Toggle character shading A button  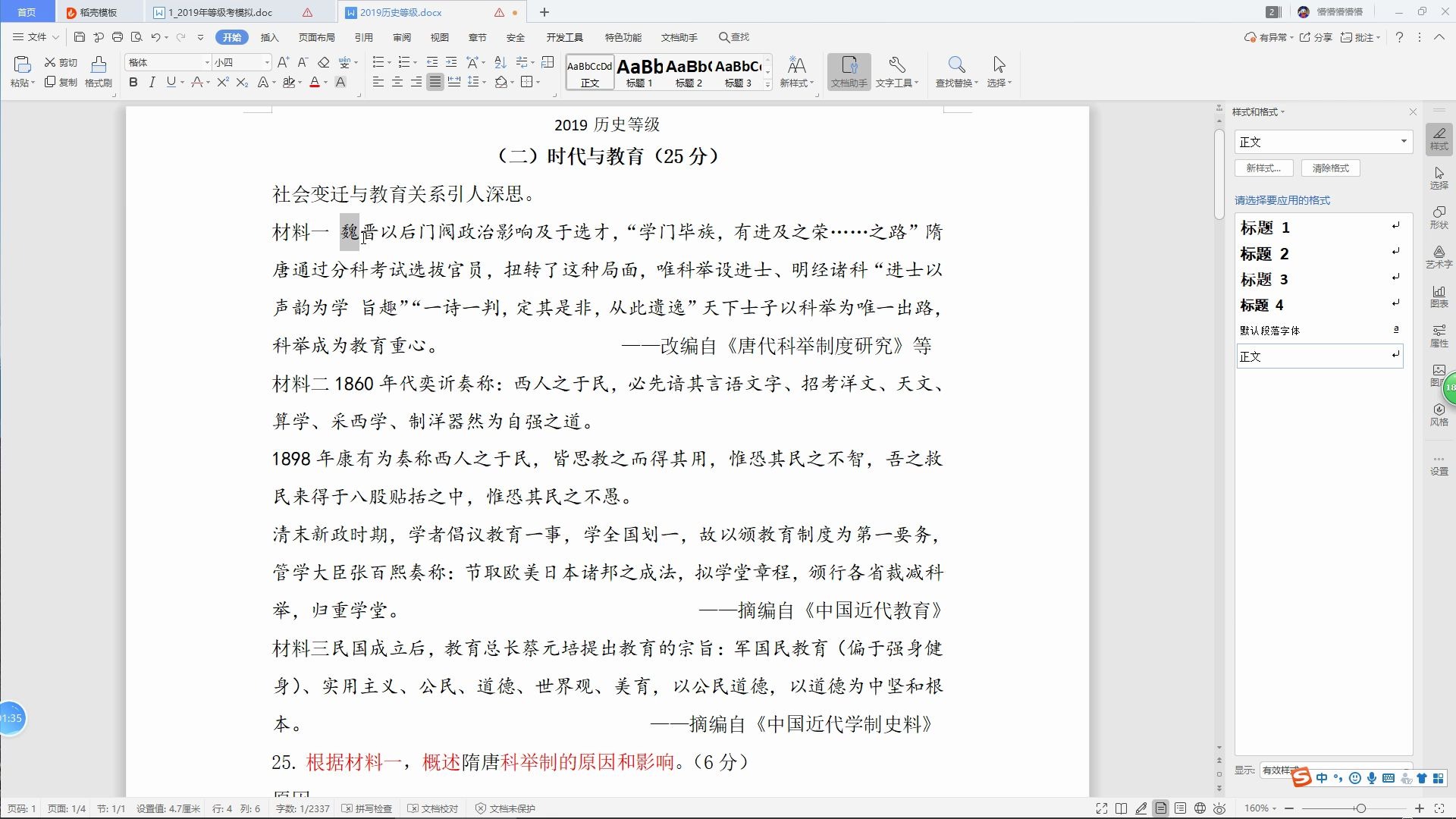tap(340, 82)
